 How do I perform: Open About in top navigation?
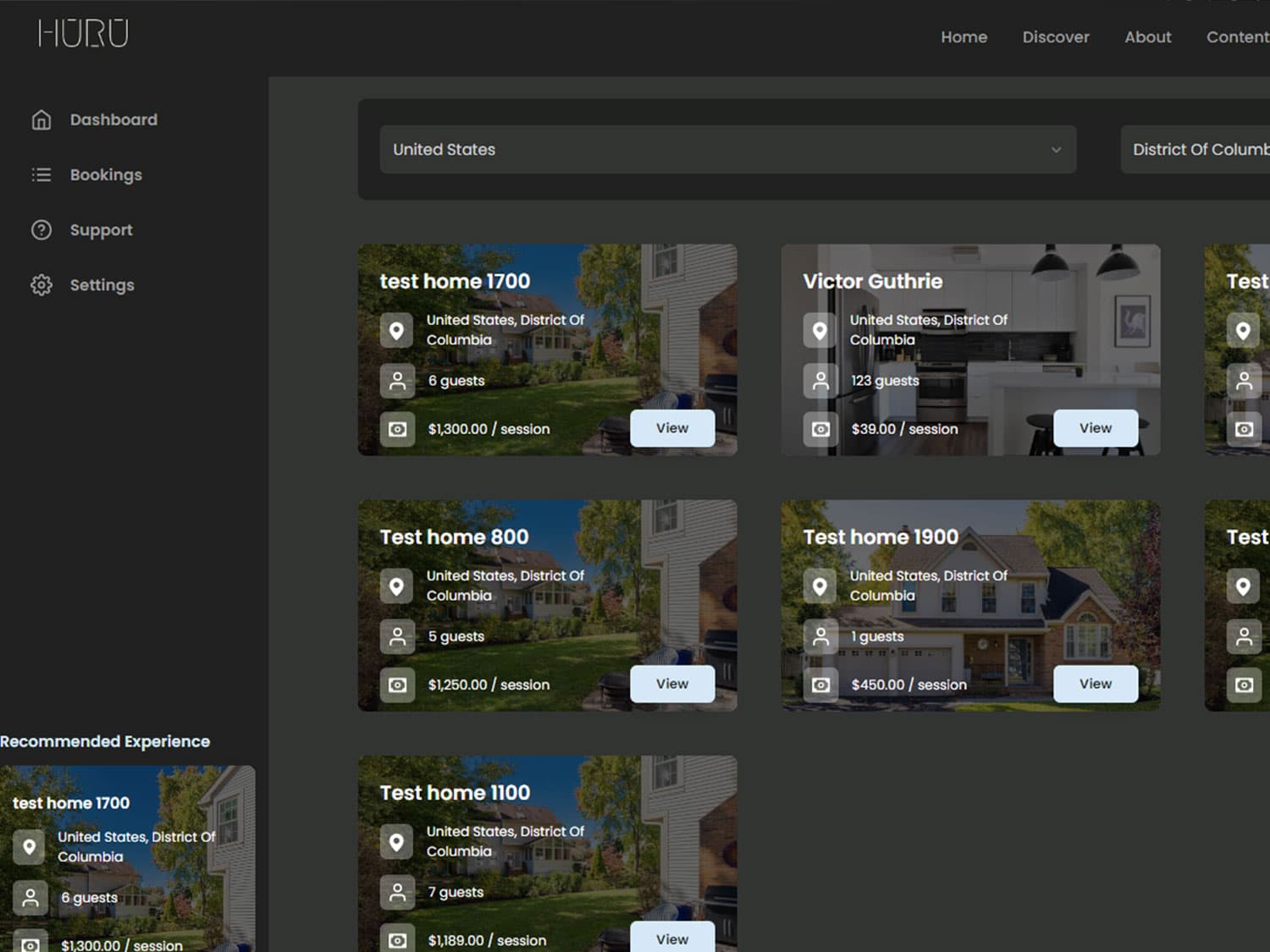1148,37
